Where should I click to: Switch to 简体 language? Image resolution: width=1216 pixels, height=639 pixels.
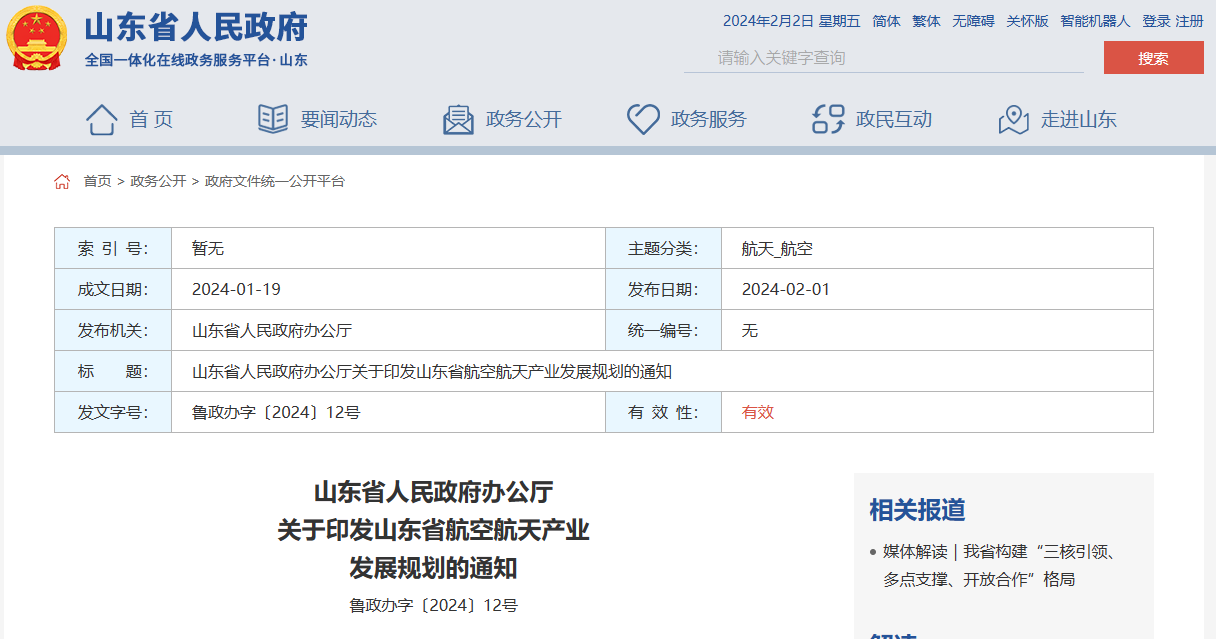click(886, 21)
